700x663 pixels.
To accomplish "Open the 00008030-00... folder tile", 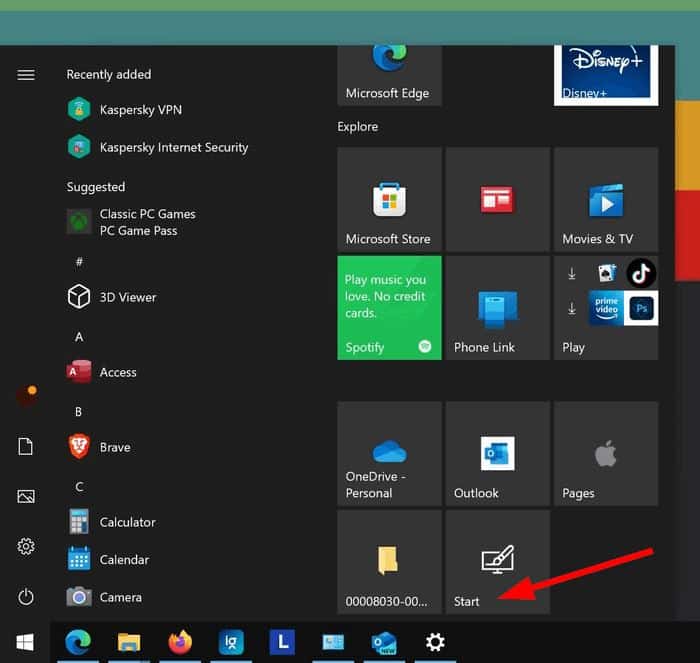I will 389,562.
